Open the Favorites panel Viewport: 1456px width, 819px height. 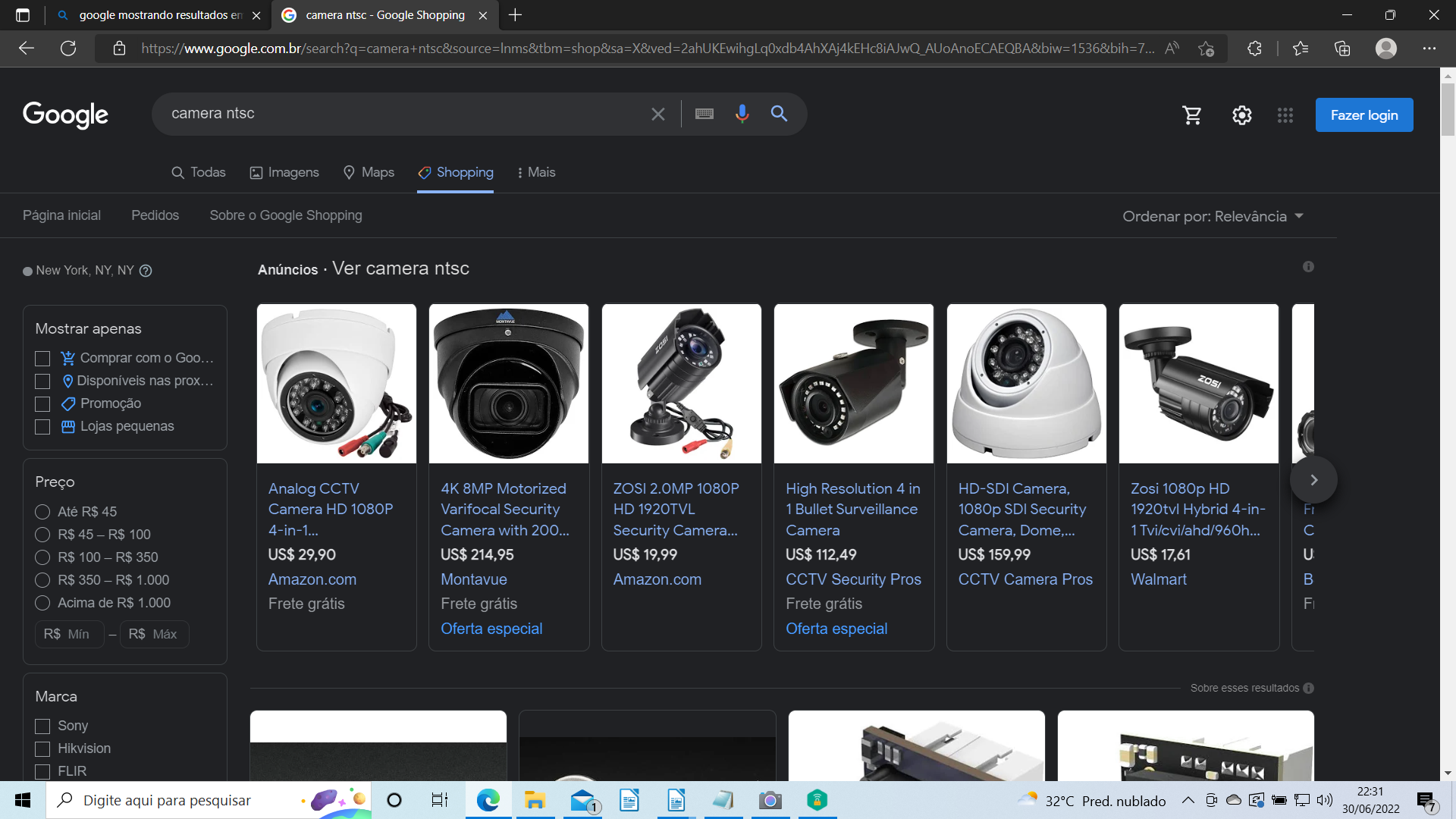[1300, 49]
